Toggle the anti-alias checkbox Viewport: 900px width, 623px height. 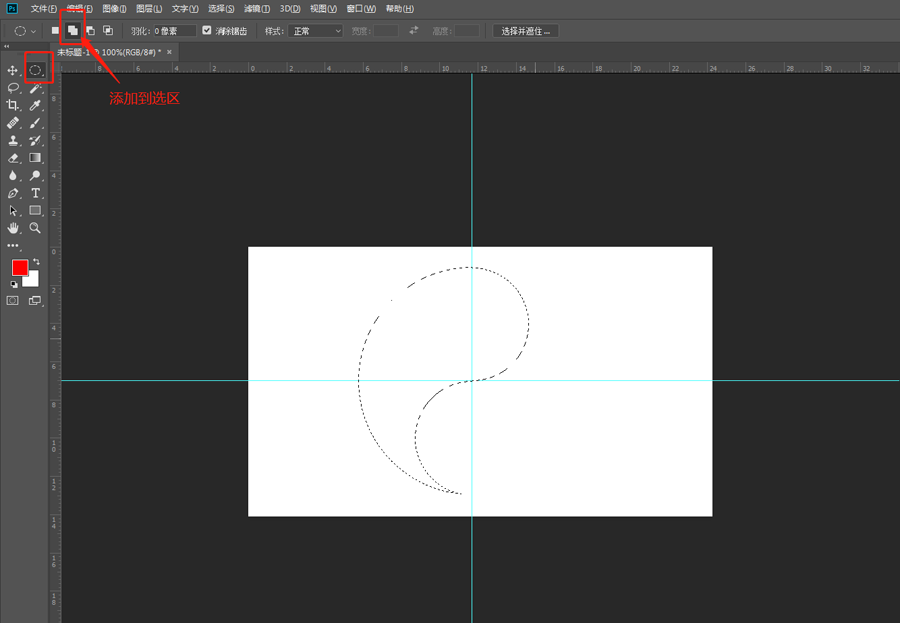point(207,30)
